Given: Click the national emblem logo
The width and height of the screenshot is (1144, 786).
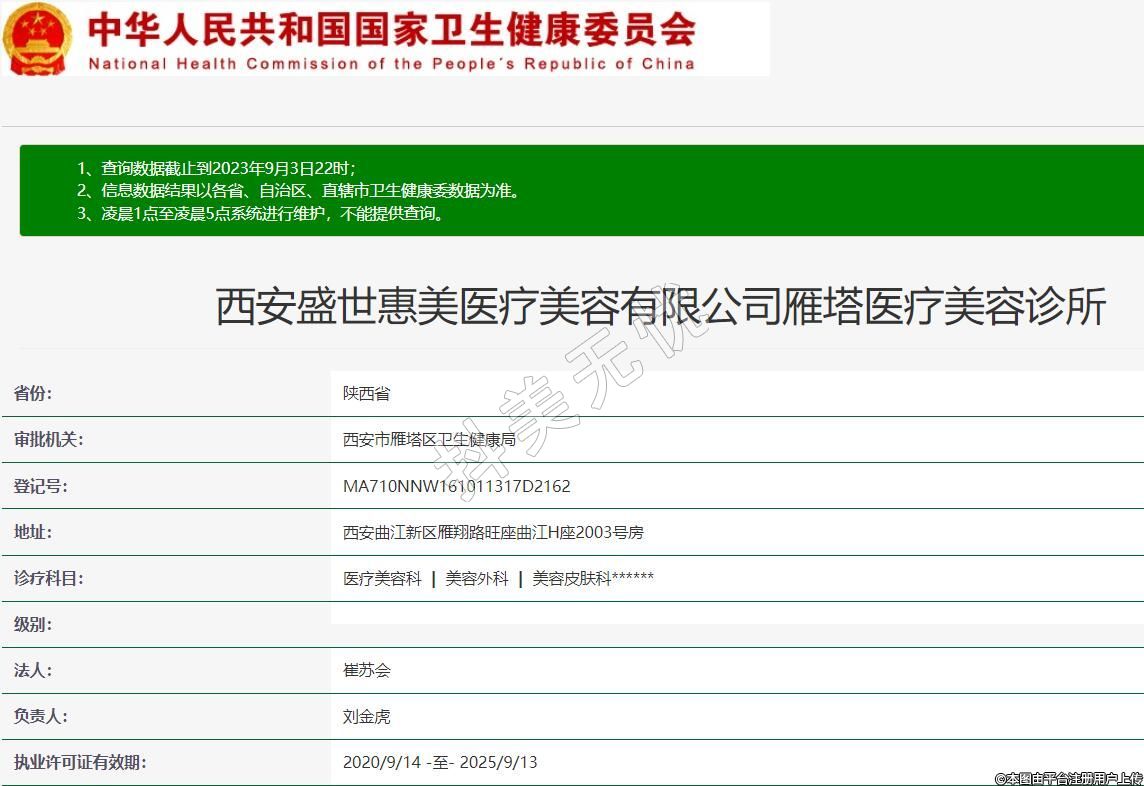Looking at the screenshot, I should pos(39,38).
